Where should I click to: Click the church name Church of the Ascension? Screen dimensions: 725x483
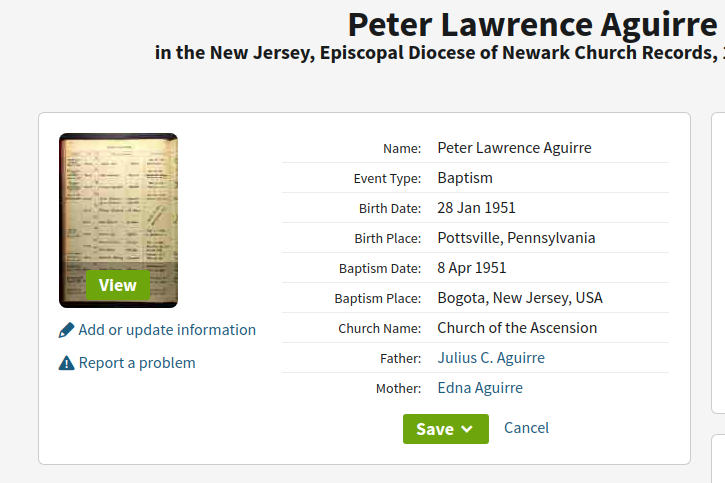[x=517, y=328]
